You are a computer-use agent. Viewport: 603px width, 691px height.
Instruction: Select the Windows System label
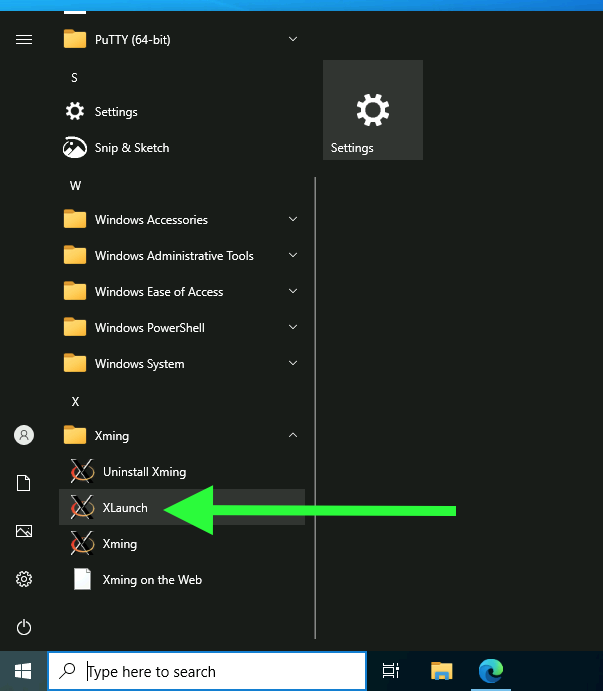(139, 364)
